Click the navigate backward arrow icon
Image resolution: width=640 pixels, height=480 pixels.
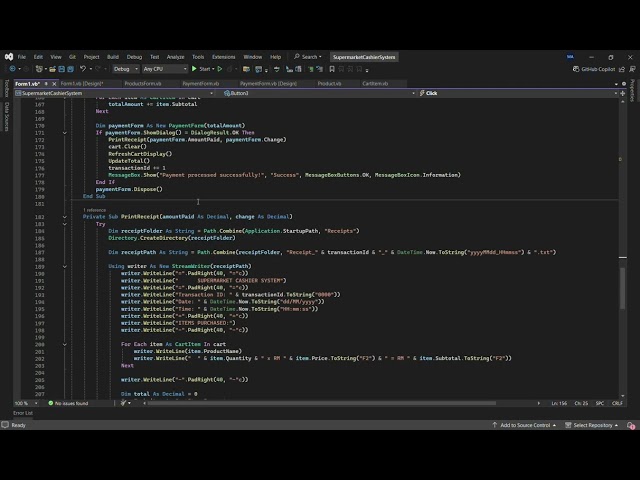click(x=13, y=69)
